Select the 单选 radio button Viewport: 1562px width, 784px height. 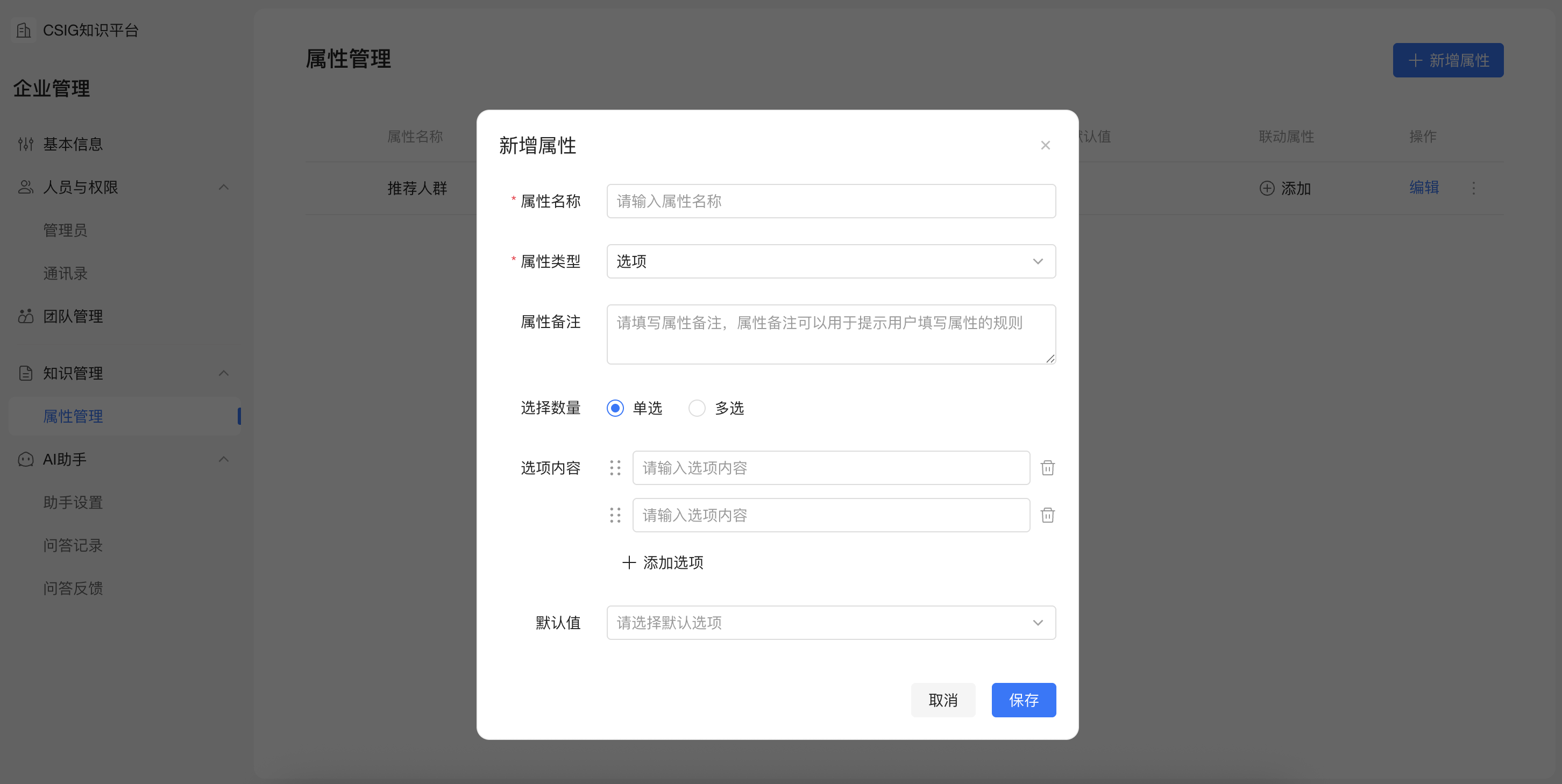[615, 408]
